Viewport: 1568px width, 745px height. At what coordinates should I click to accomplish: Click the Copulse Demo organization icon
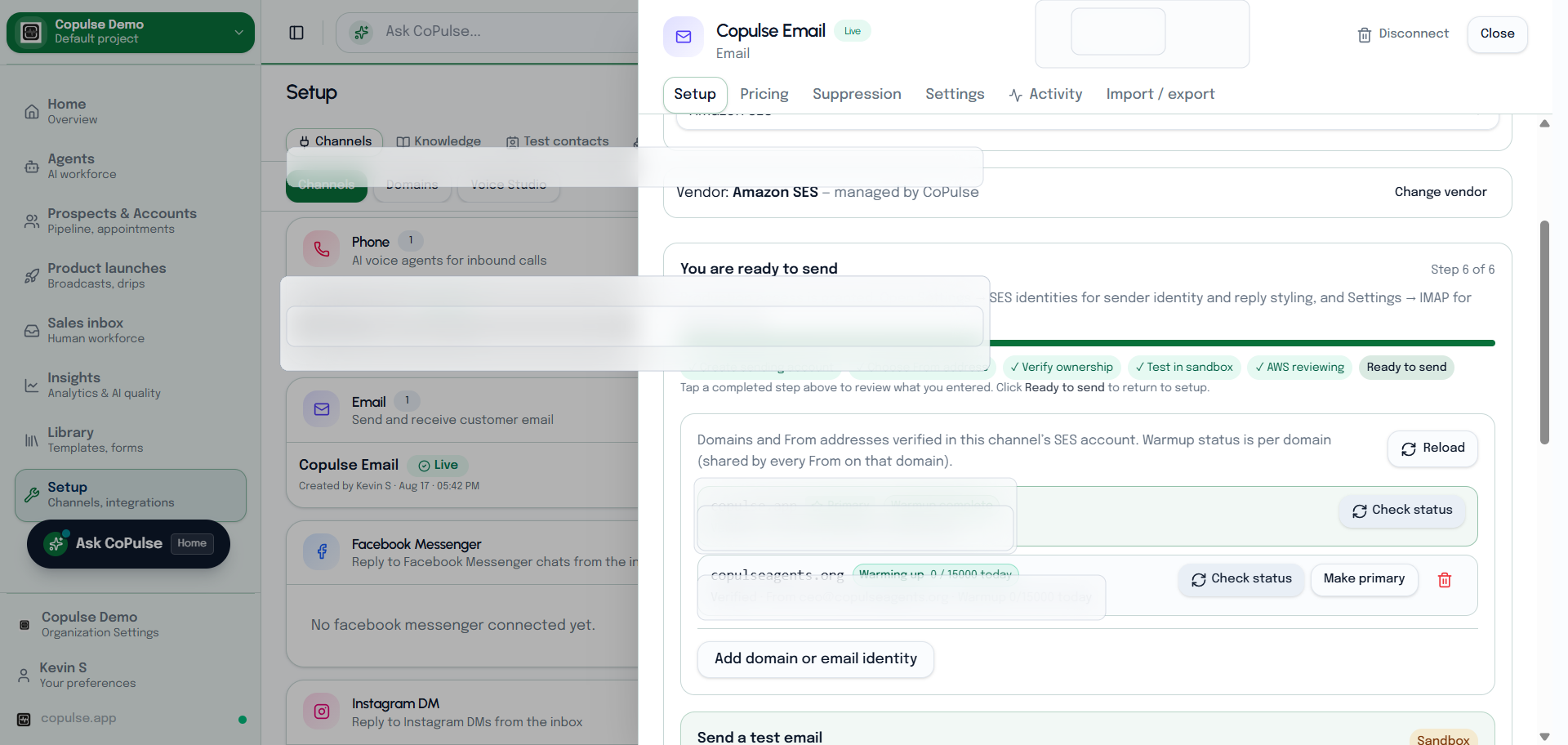click(24, 625)
